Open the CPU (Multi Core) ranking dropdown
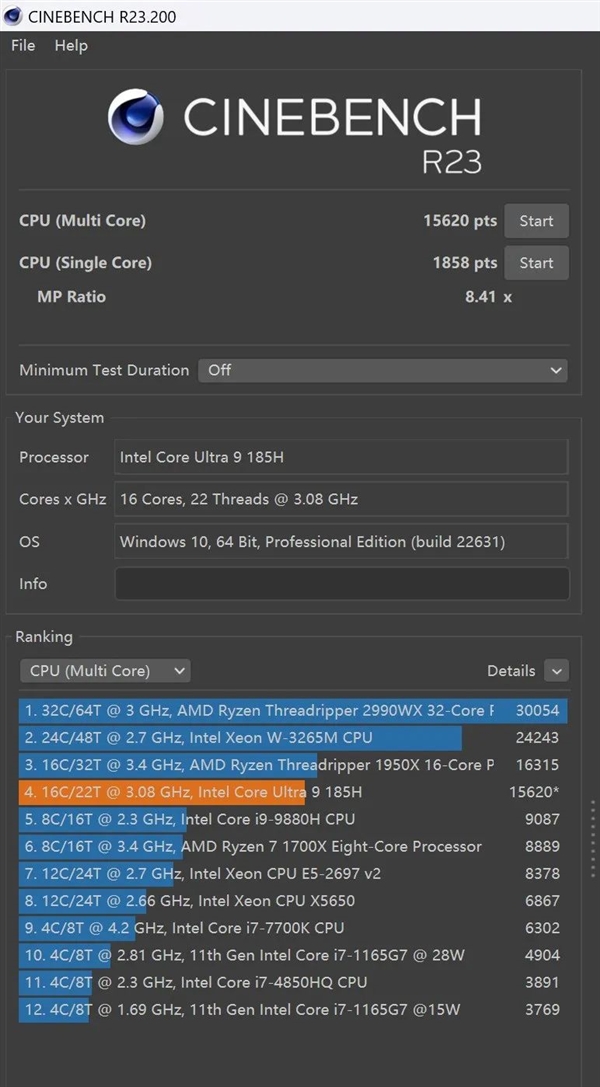600x1087 pixels. click(105, 671)
